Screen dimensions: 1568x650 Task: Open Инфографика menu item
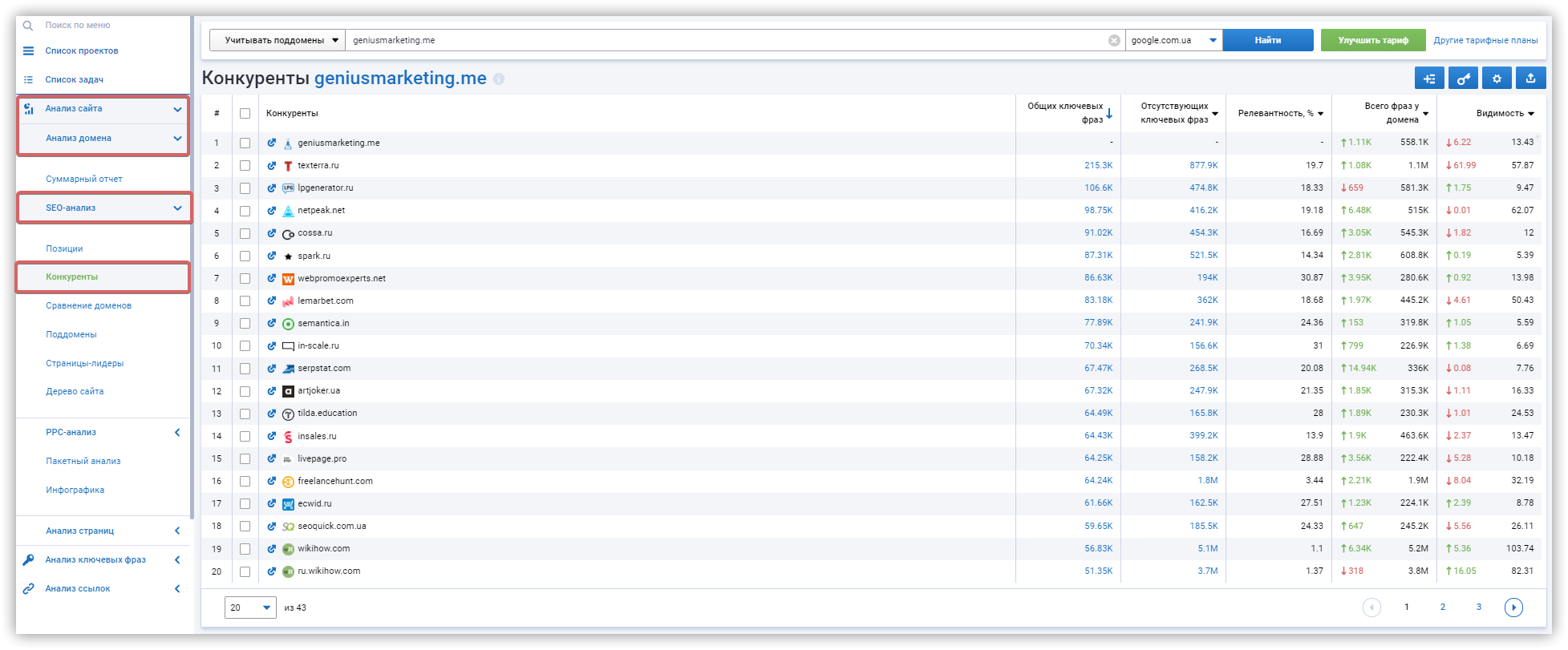pyautogui.click(x=75, y=490)
